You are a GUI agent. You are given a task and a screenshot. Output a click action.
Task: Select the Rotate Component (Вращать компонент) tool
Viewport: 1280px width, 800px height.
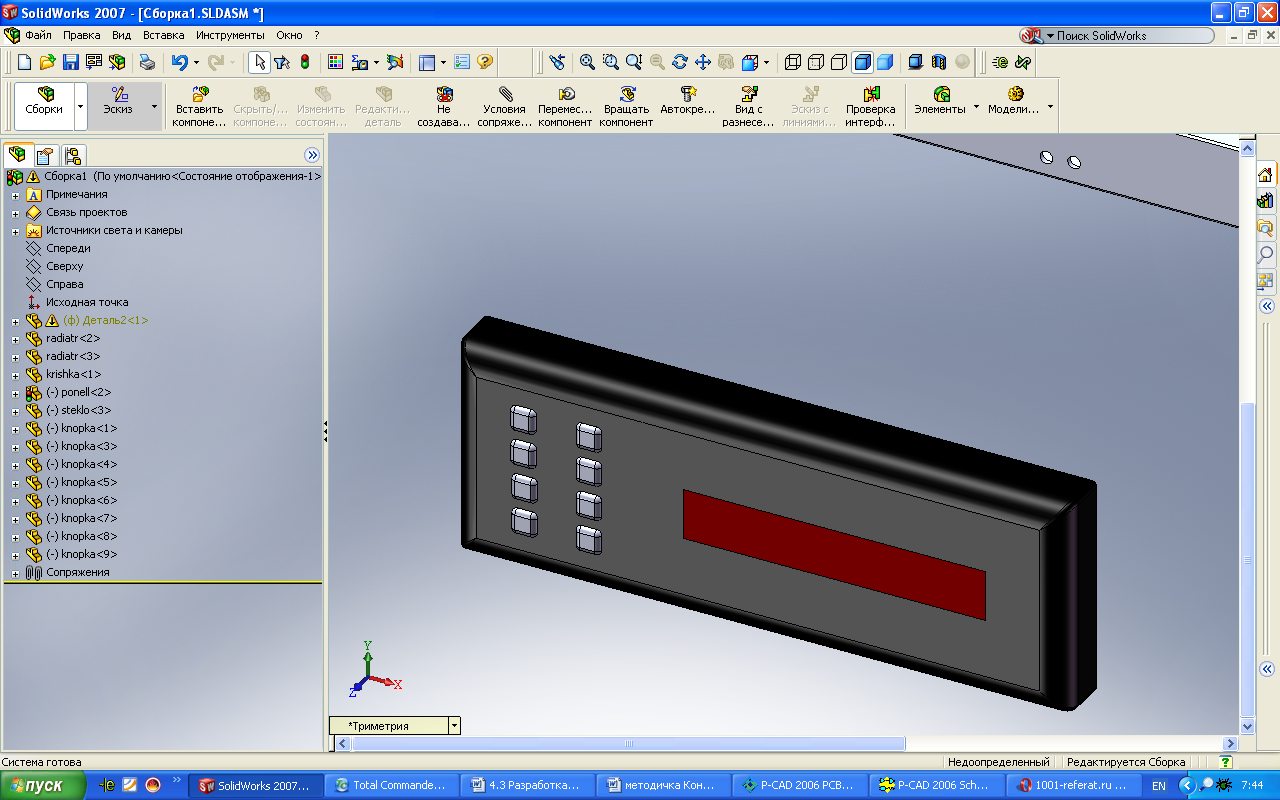point(626,106)
